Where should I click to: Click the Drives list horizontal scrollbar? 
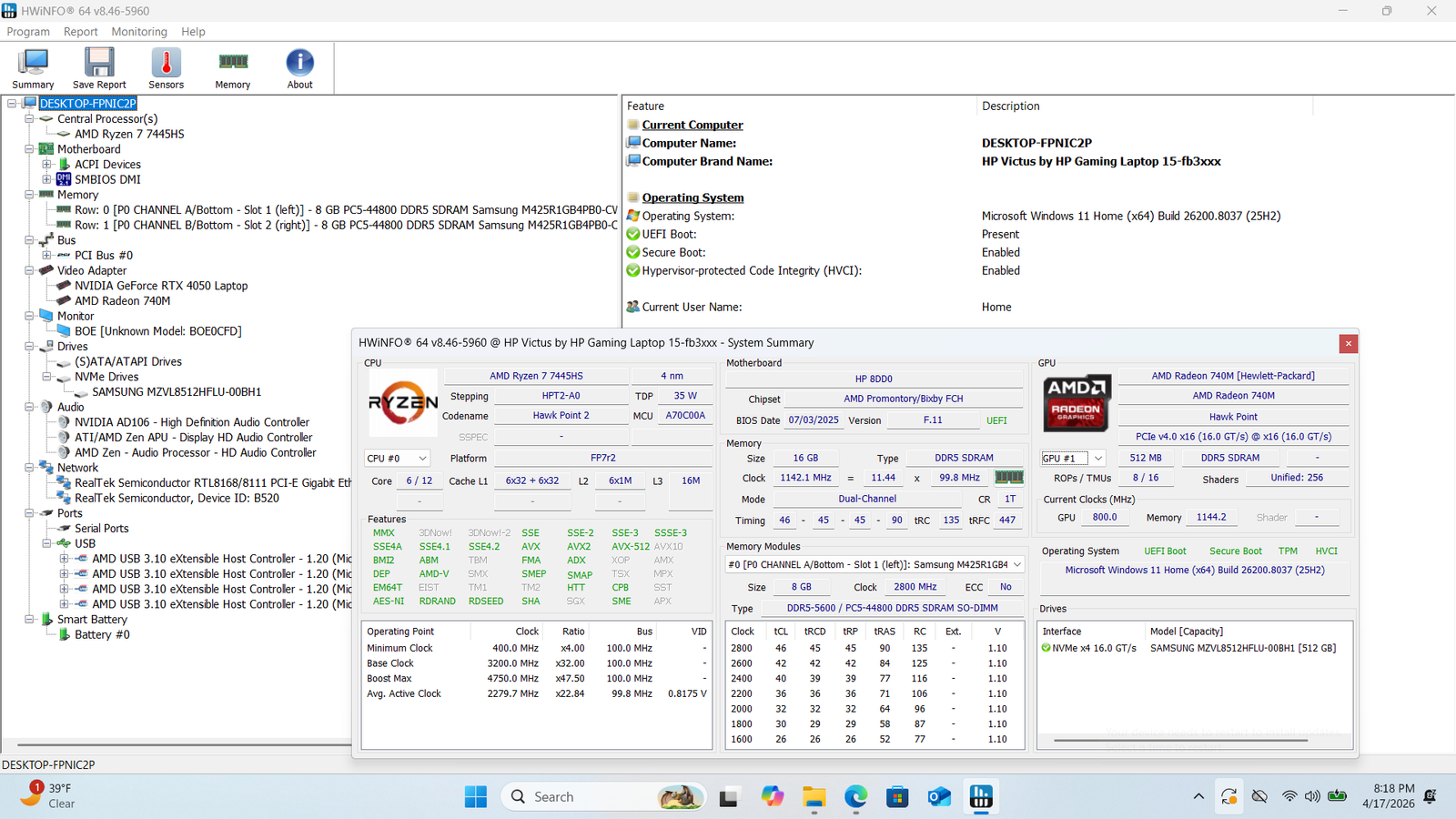click(1179, 741)
